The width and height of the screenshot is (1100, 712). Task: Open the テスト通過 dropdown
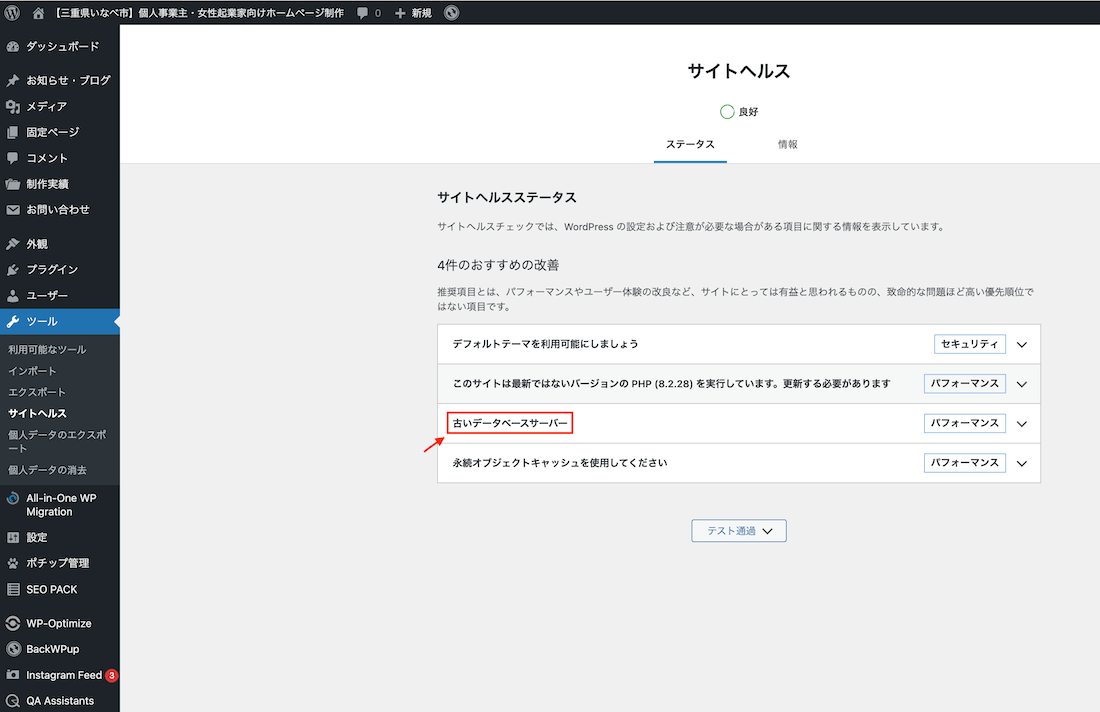[738, 530]
